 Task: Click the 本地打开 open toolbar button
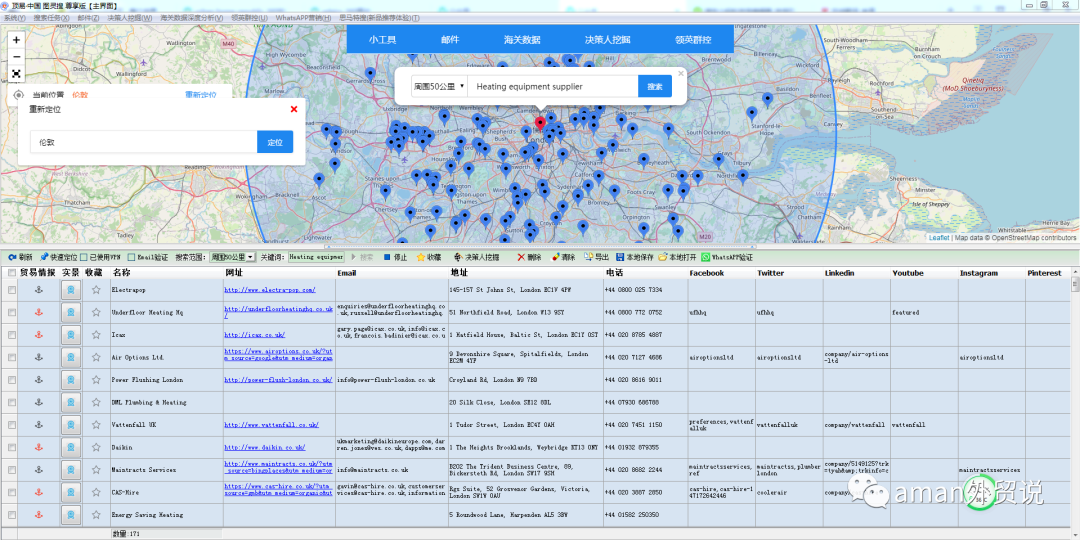click(677, 257)
